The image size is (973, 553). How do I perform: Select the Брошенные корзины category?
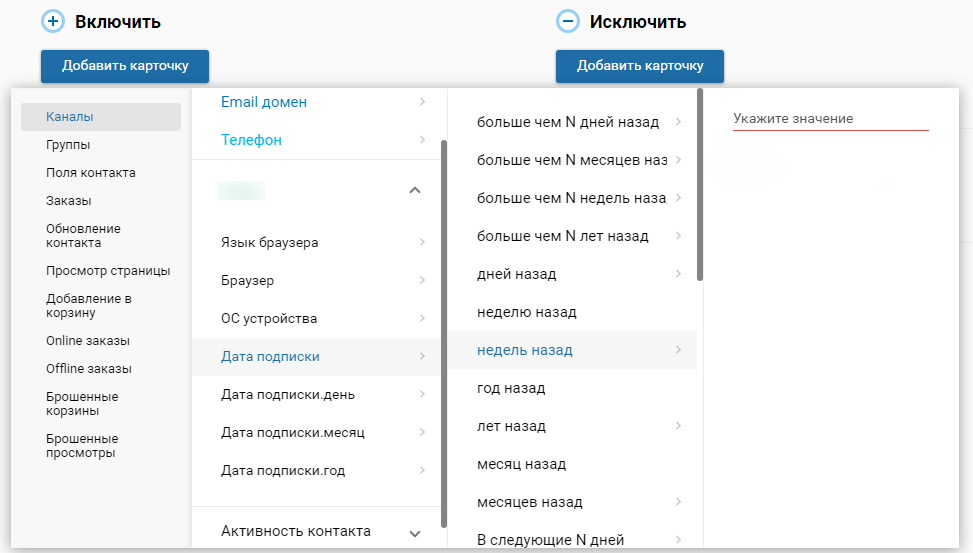pos(82,404)
